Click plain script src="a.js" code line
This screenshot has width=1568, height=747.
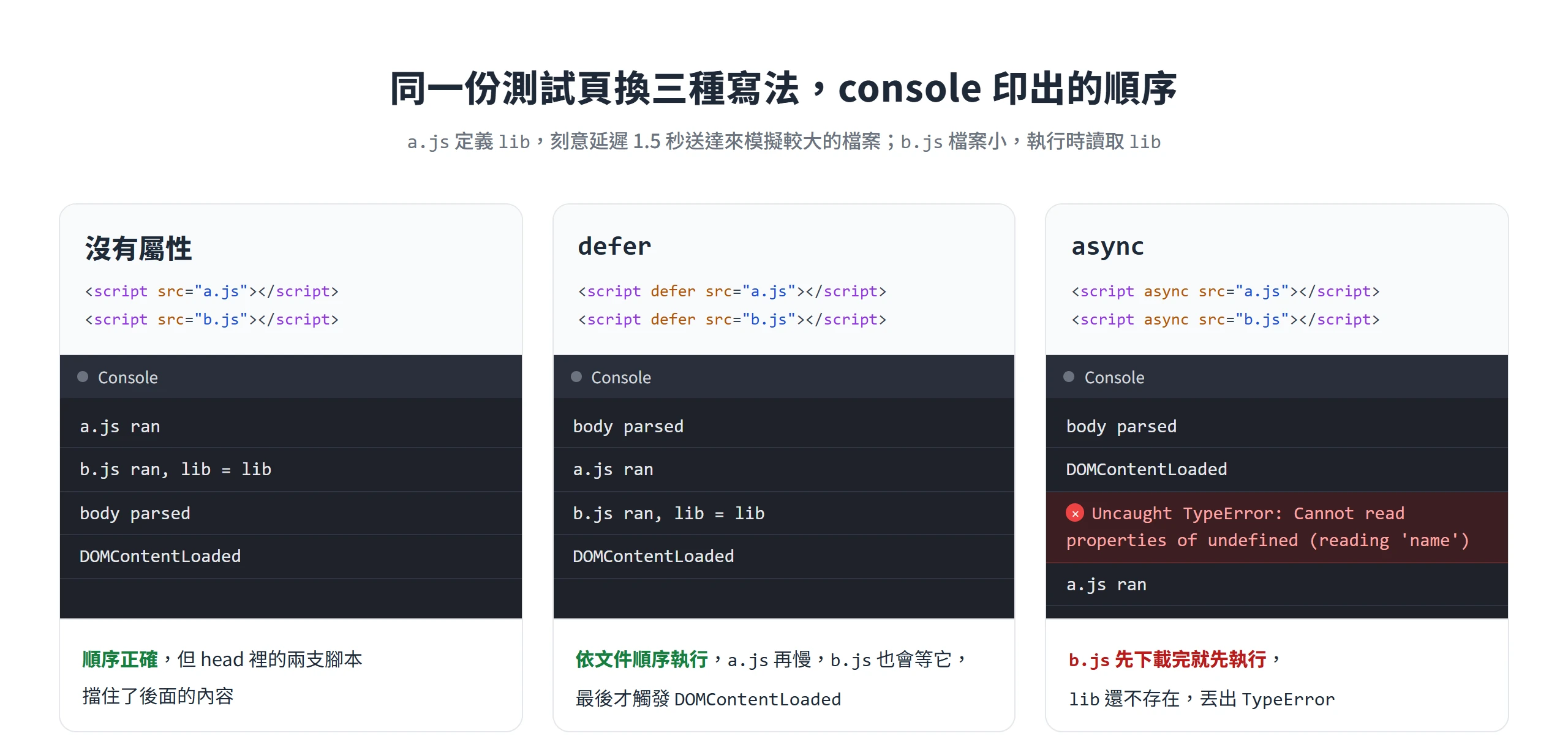click(212, 291)
